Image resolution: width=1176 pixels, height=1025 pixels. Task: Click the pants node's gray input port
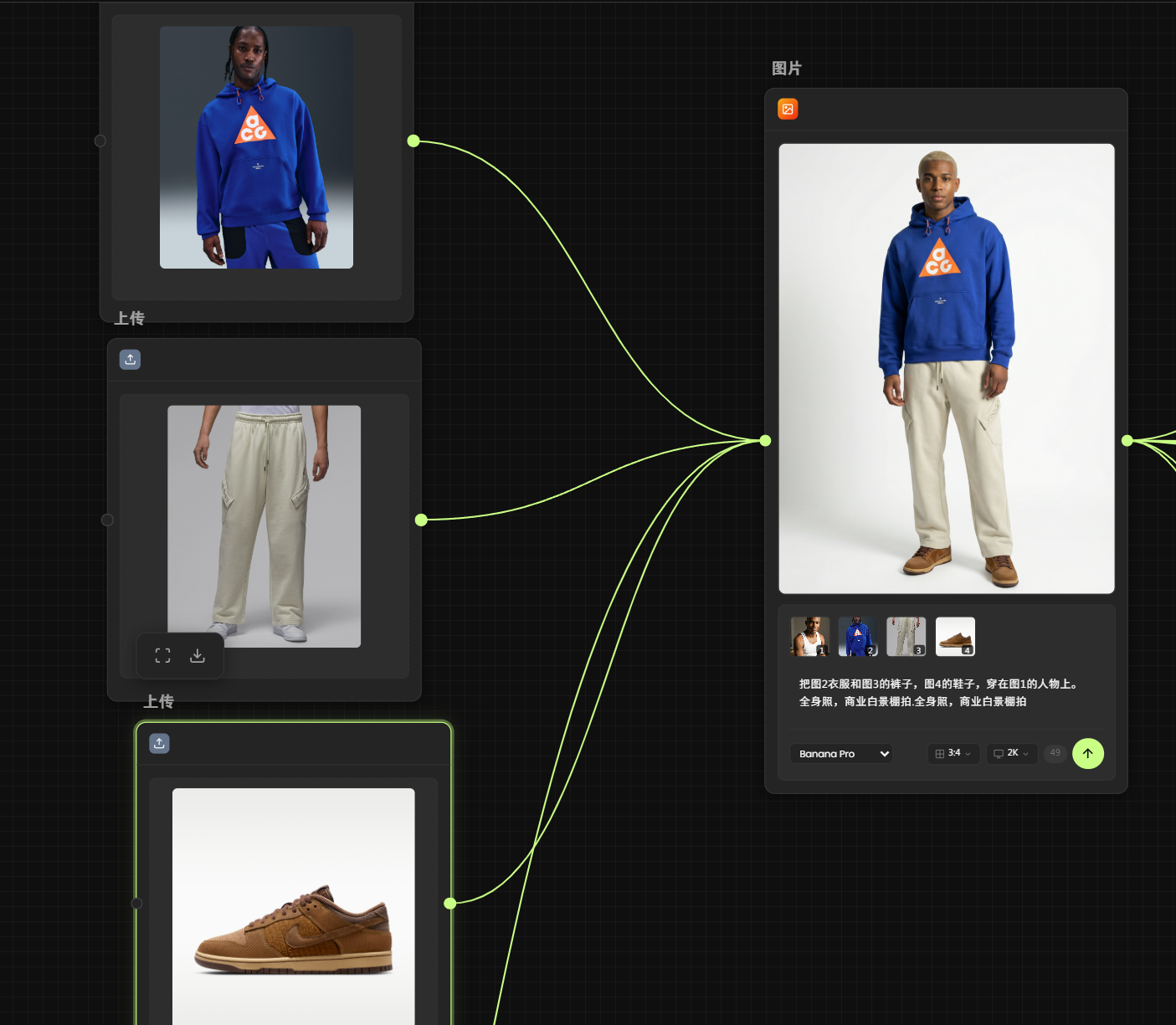[x=107, y=520]
